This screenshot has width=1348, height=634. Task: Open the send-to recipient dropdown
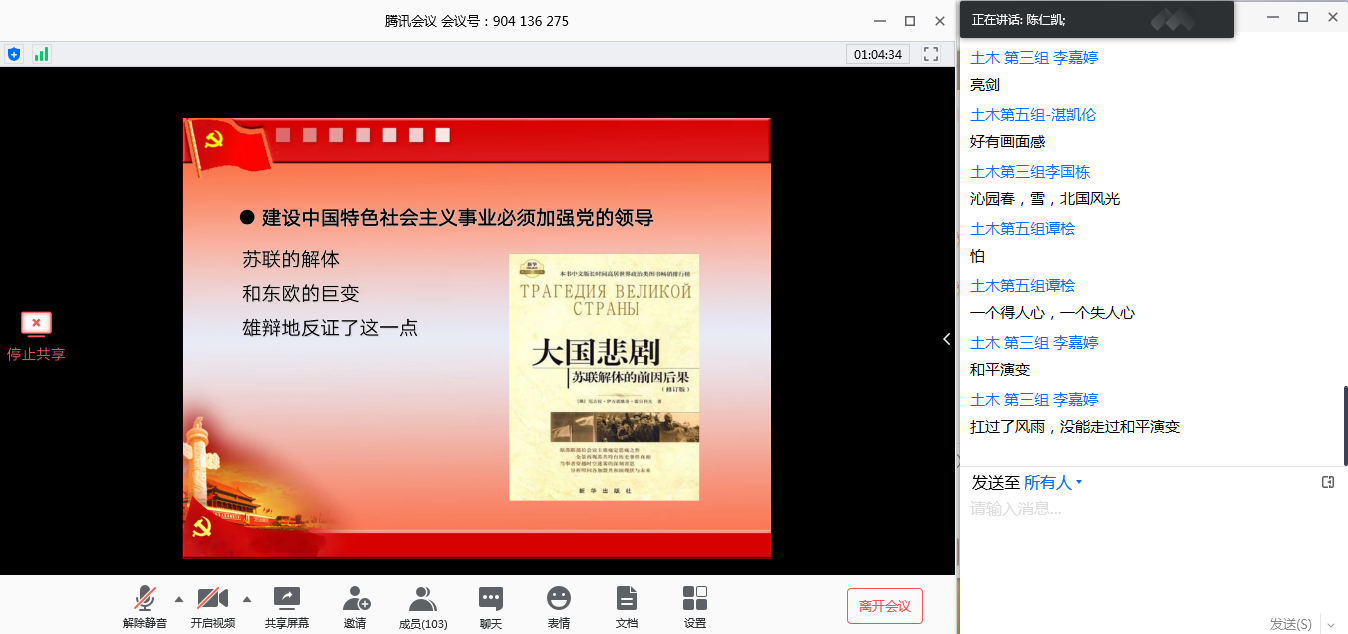coord(1053,483)
